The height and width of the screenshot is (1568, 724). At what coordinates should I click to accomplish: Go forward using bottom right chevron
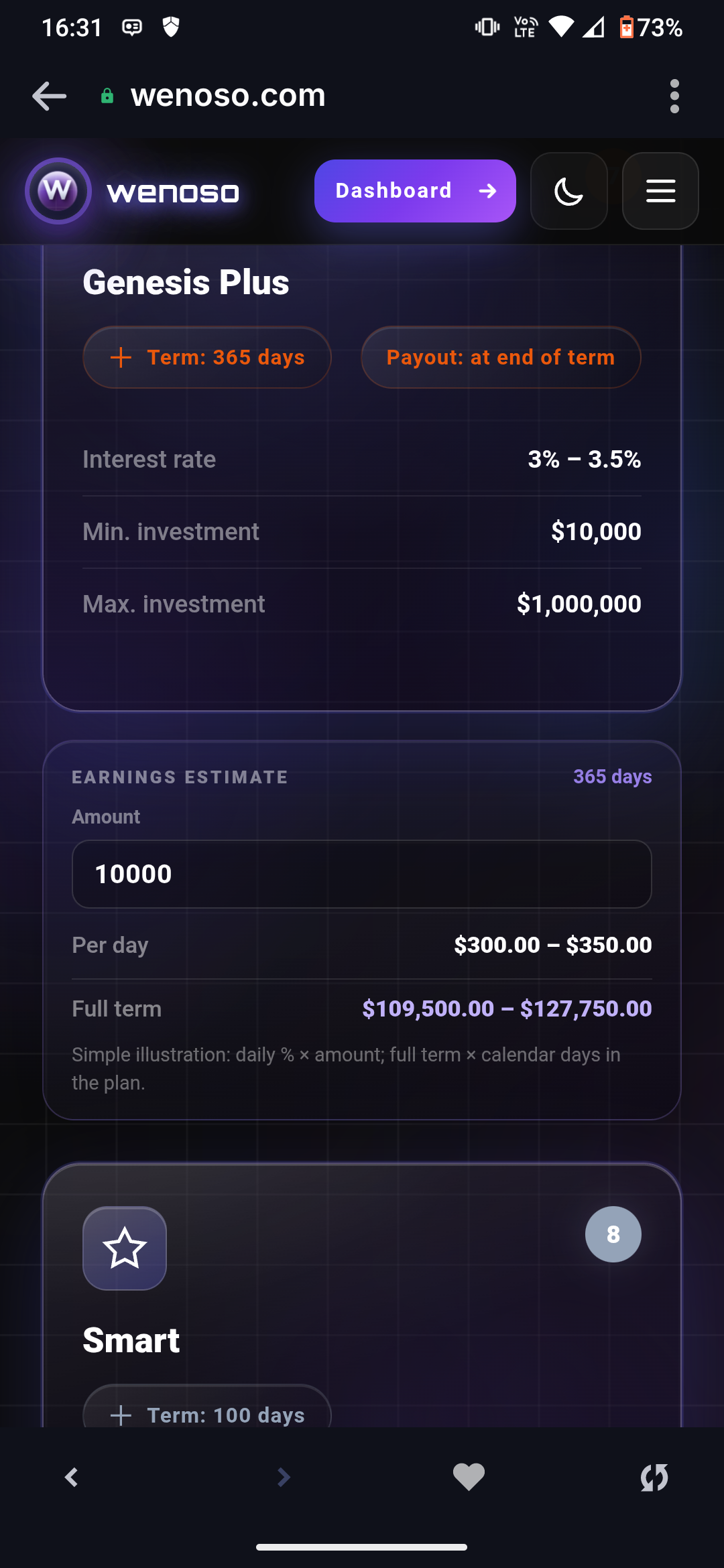pyautogui.click(x=284, y=1477)
